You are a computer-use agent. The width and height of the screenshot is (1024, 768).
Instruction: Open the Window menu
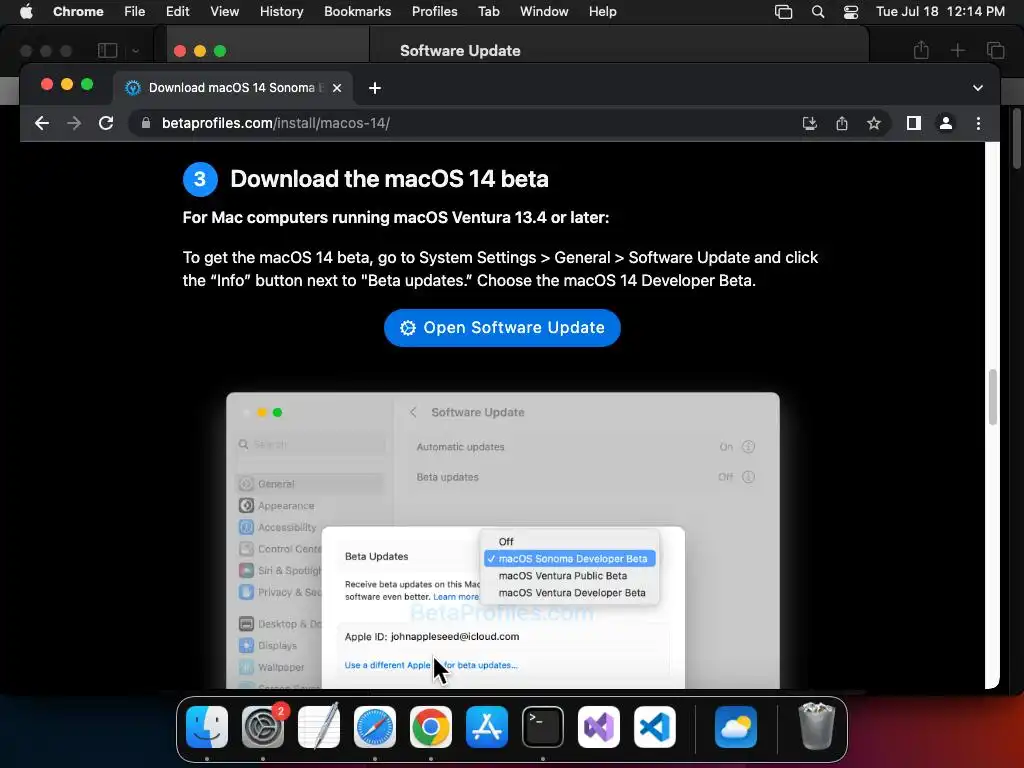[x=544, y=11]
